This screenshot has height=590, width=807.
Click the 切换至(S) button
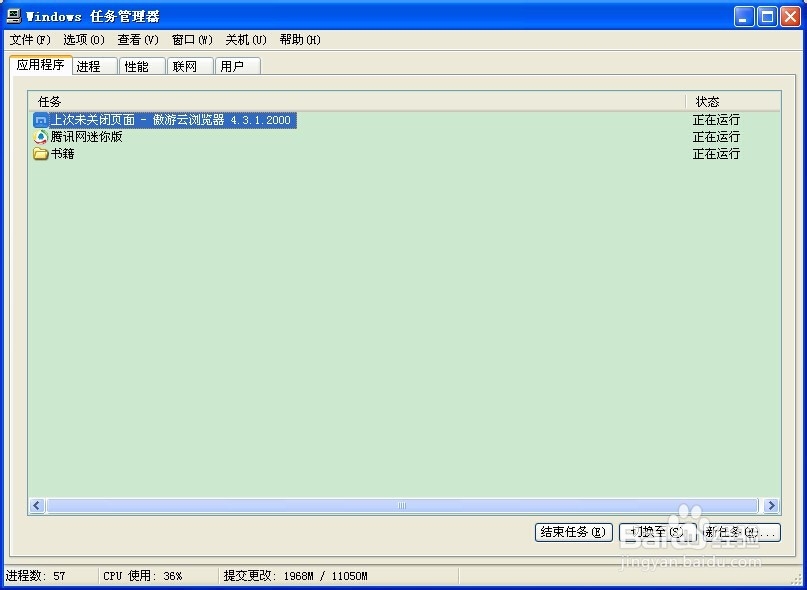click(x=658, y=532)
